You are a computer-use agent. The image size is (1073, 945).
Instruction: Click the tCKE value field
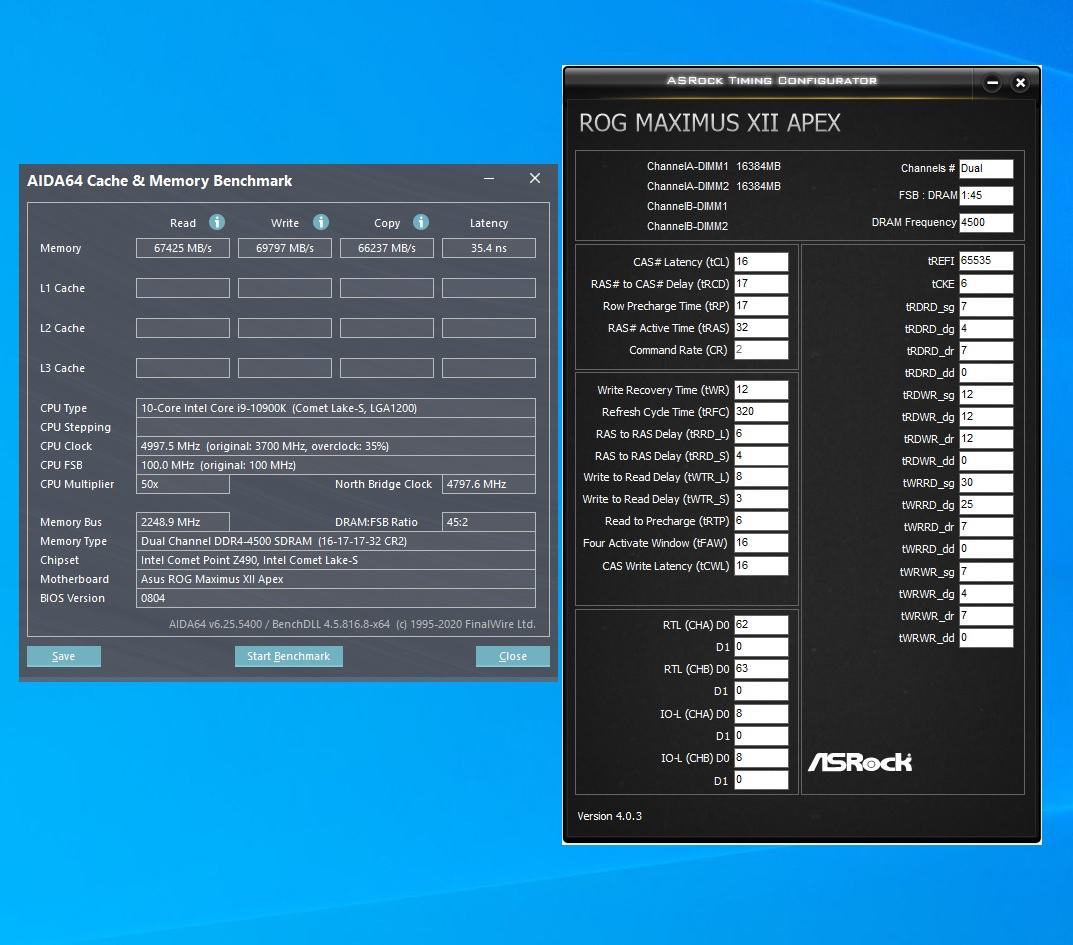(985, 284)
